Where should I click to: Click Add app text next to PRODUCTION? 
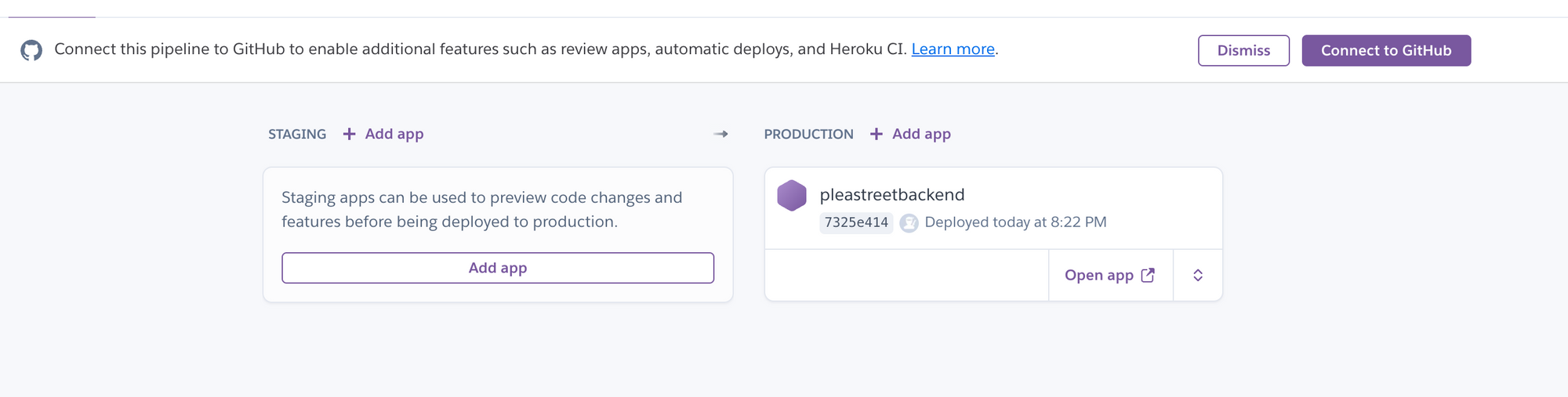(921, 134)
